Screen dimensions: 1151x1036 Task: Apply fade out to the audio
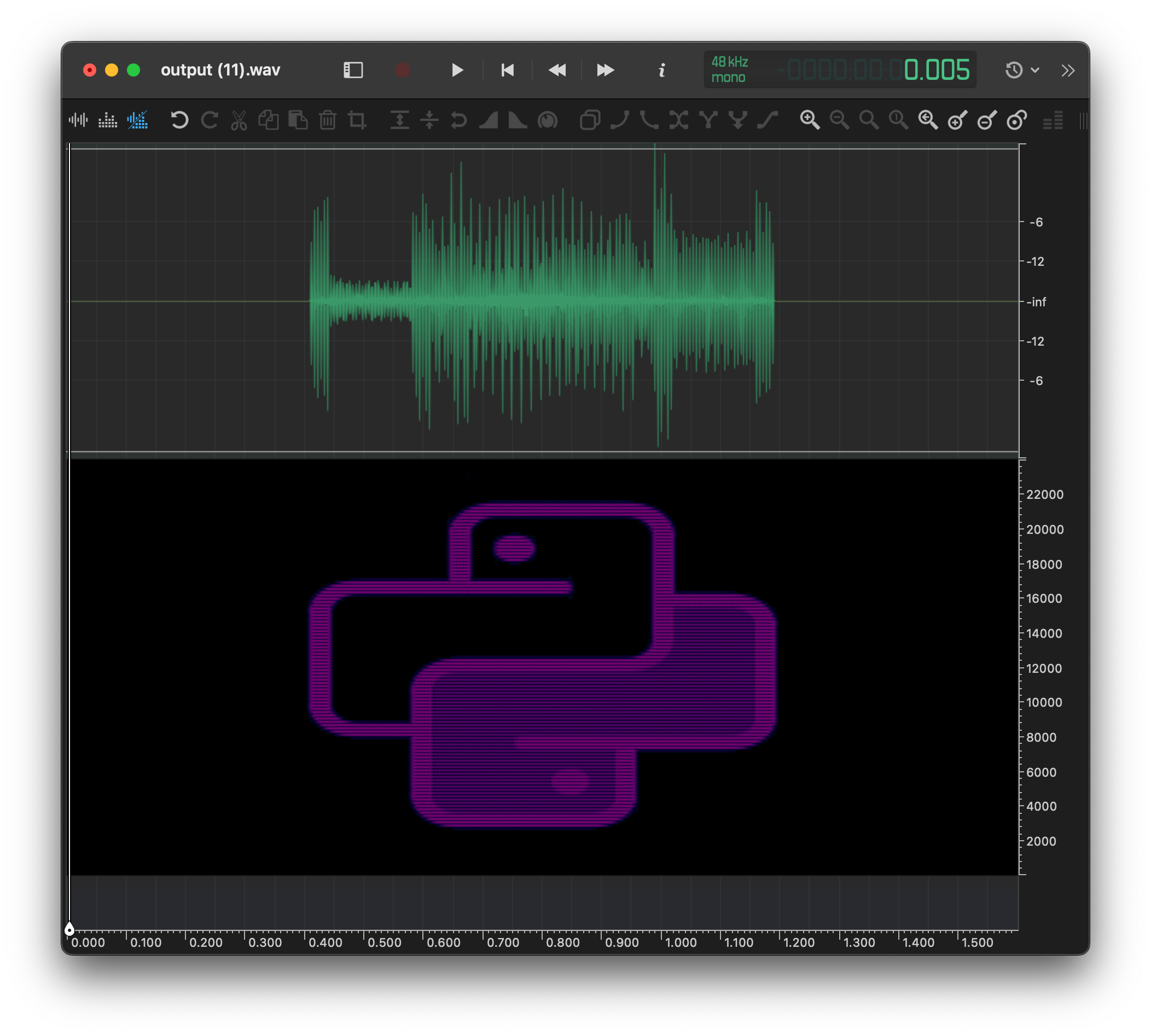click(518, 120)
